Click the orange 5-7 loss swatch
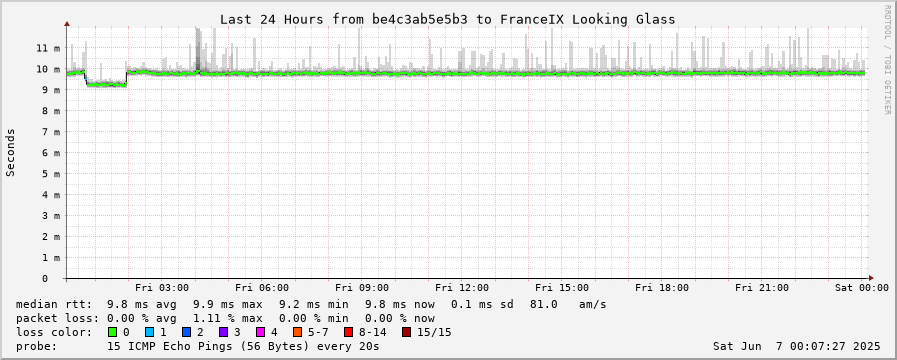This screenshot has height=360, width=897. point(297,332)
